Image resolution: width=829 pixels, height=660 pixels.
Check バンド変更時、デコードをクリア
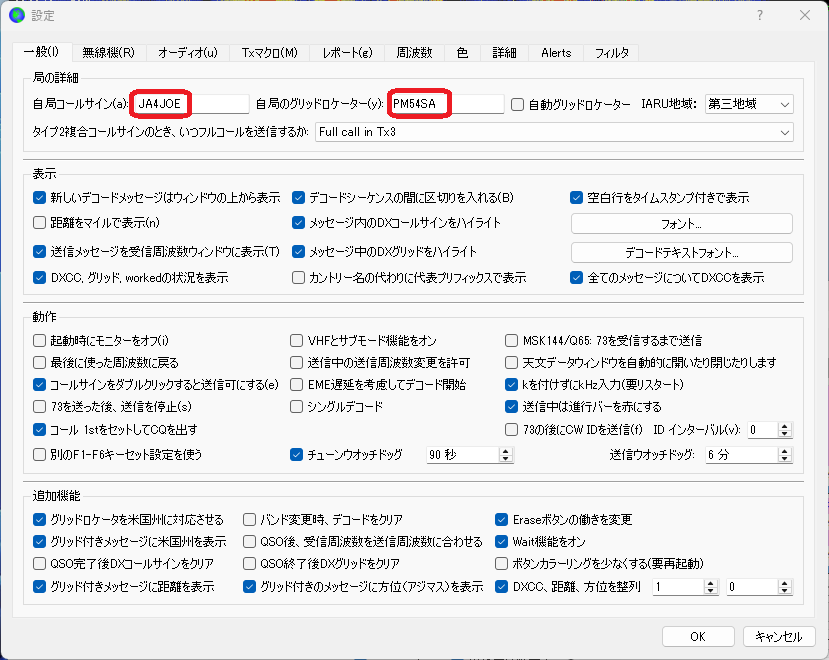(250, 520)
